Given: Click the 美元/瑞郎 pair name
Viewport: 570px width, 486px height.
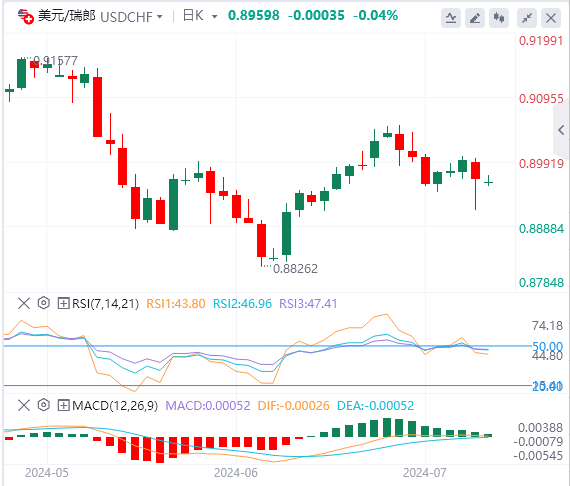Looking at the screenshot, I should [67, 16].
